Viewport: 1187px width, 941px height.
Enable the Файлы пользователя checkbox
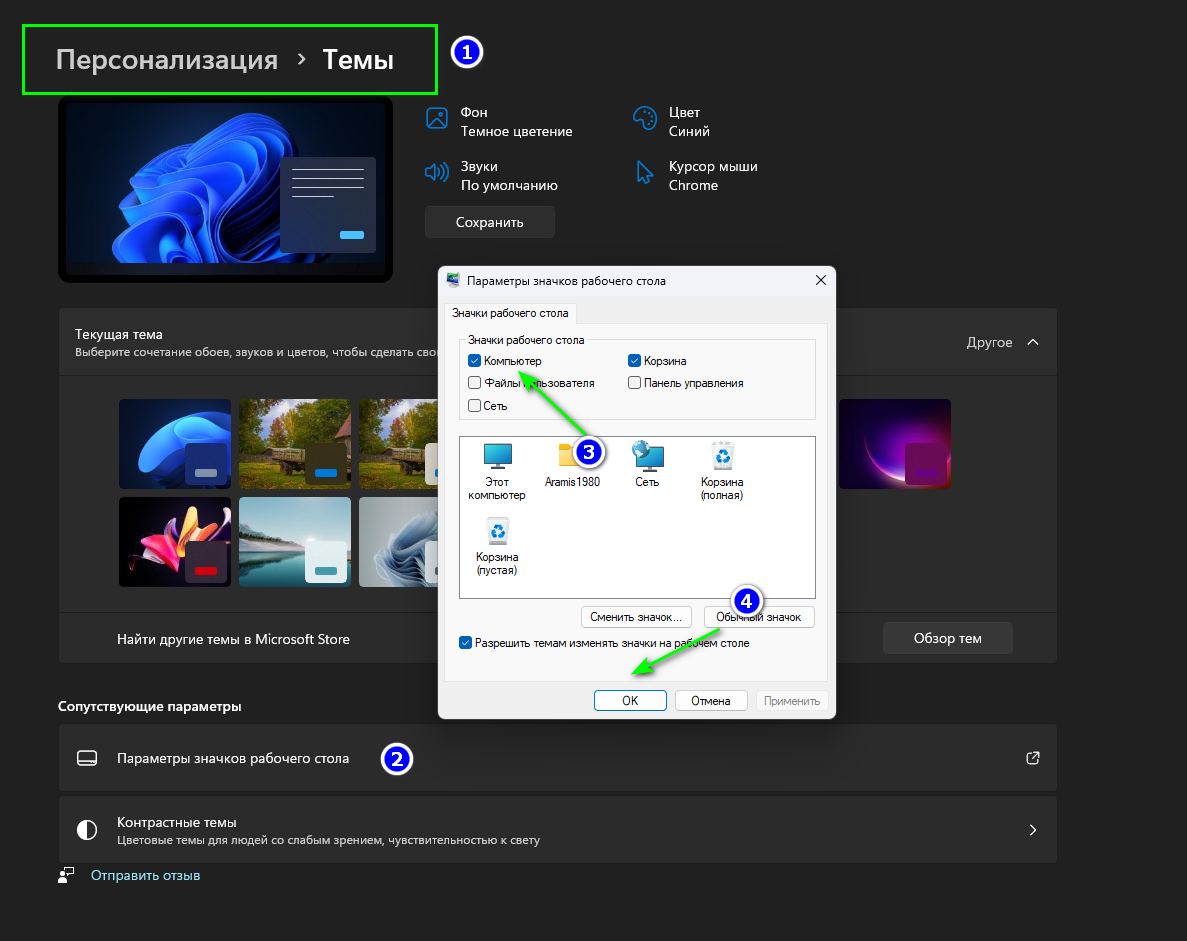[475, 382]
